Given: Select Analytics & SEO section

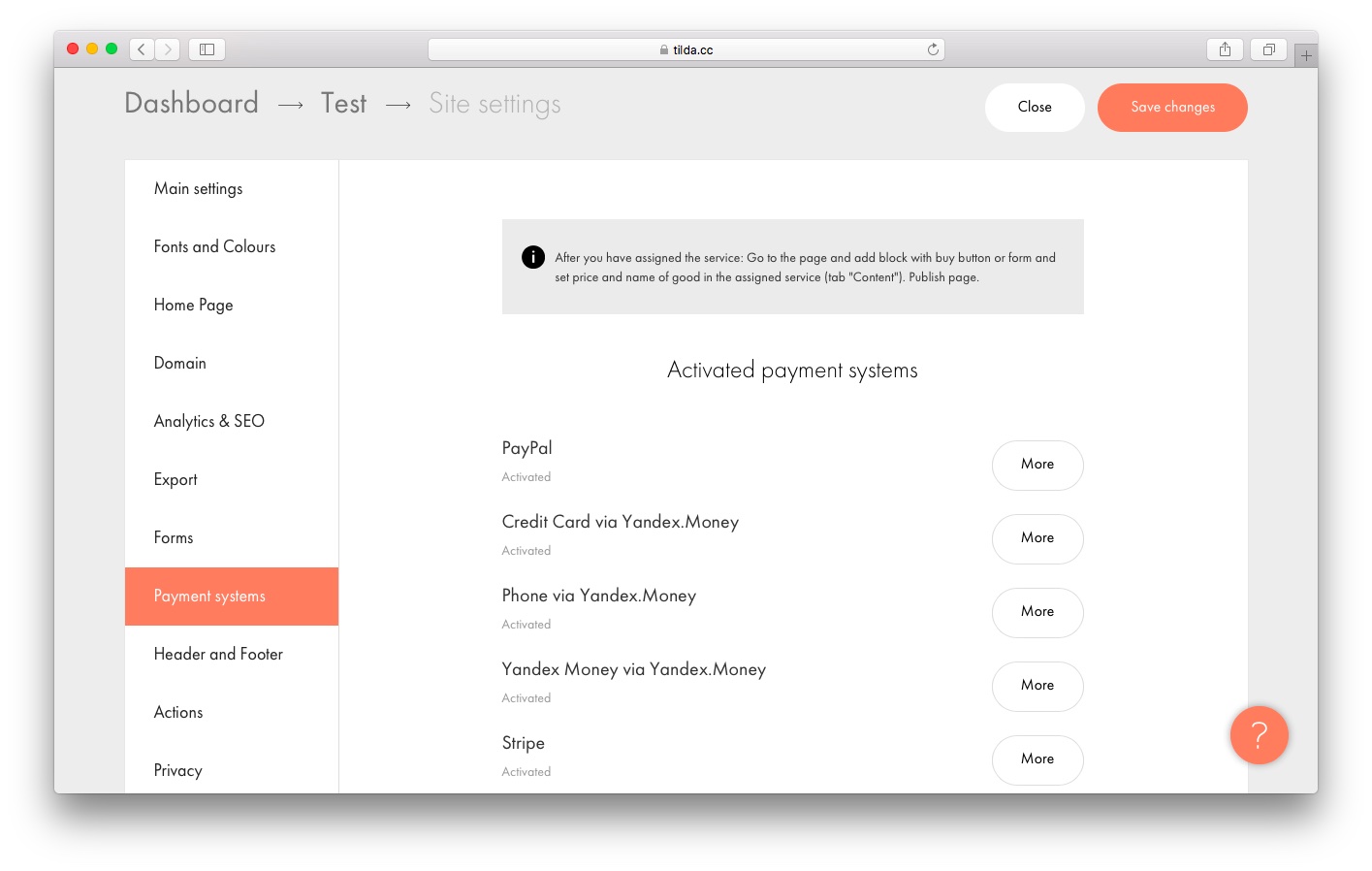Looking at the screenshot, I should (232, 422).
